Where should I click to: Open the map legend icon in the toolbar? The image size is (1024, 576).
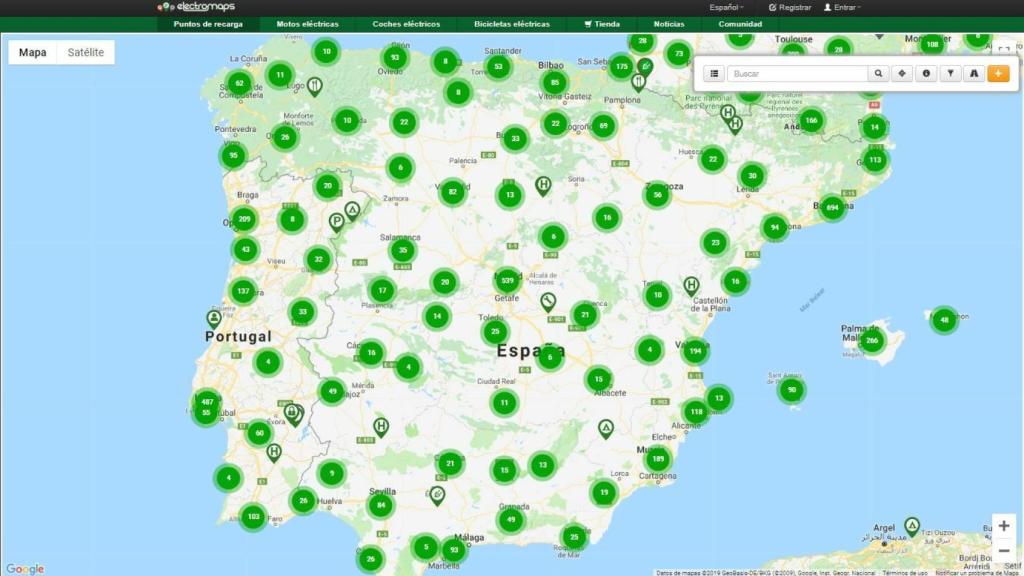975,73
